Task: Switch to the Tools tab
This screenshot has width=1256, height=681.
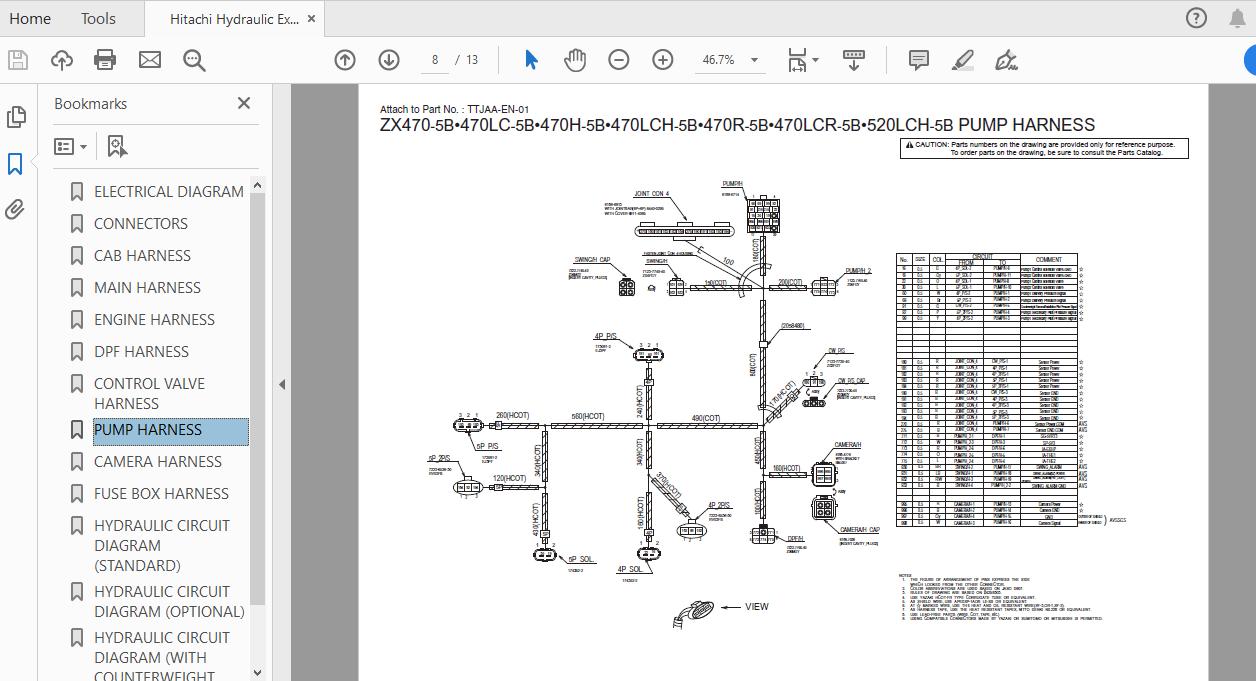Action: 98,18
